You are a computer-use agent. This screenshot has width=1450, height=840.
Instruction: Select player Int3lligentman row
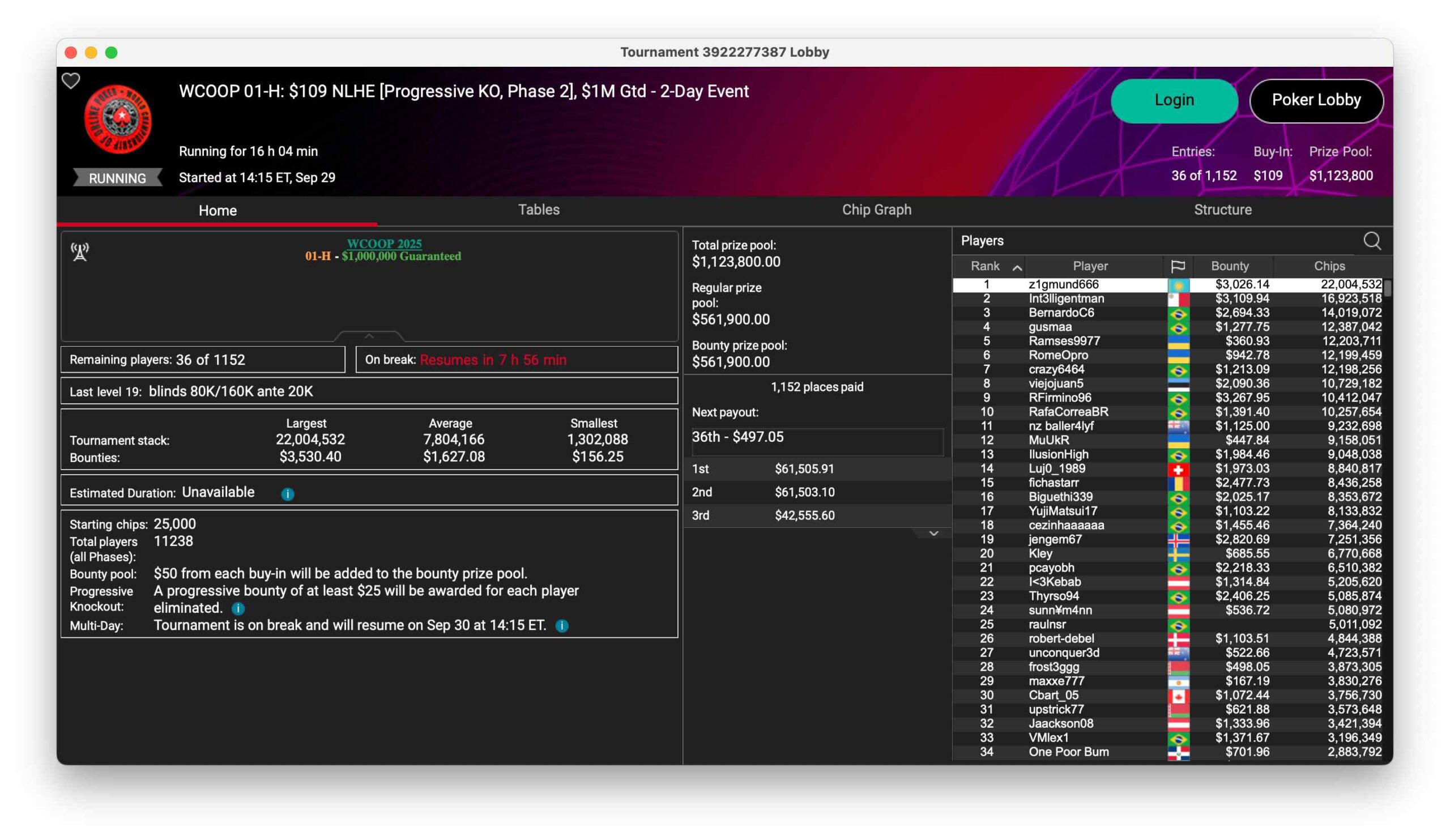[x=1065, y=298]
